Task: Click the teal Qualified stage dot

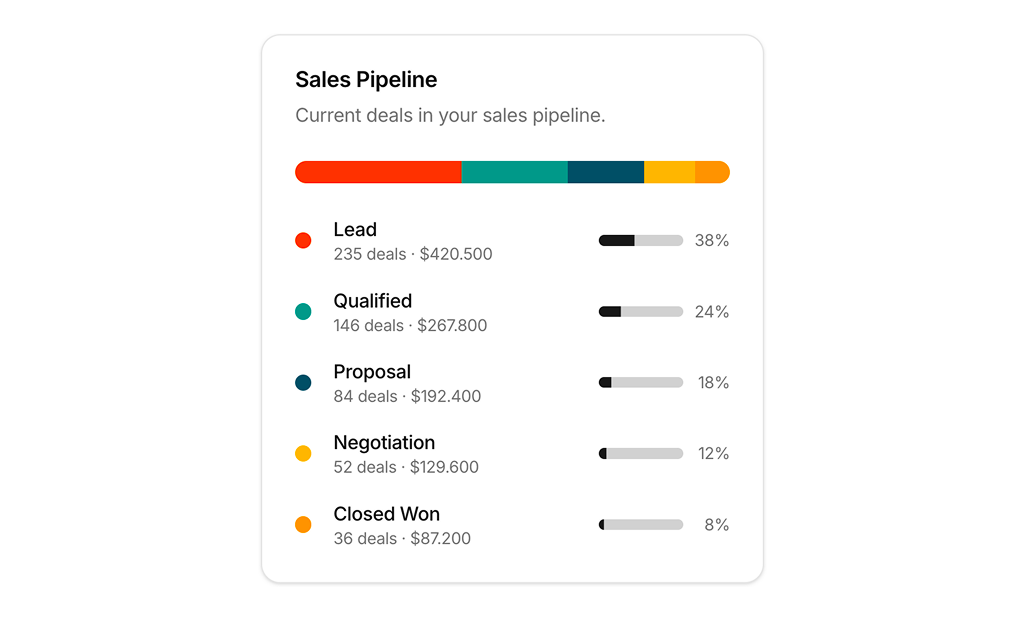Action: [303, 312]
